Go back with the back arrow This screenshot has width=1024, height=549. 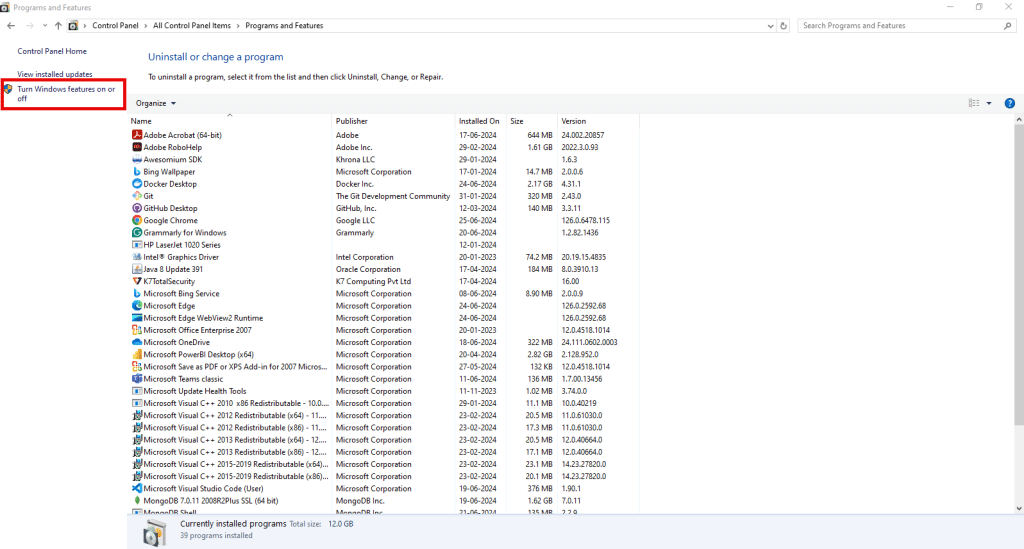(11, 25)
